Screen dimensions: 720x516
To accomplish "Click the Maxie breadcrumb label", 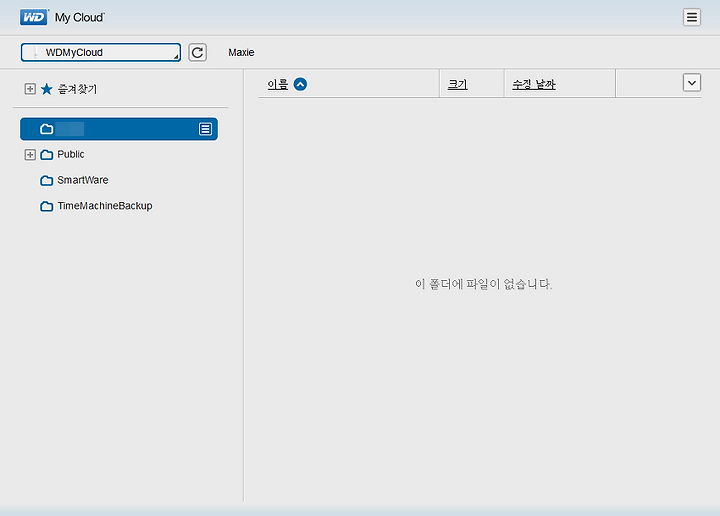I will coord(241,52).
